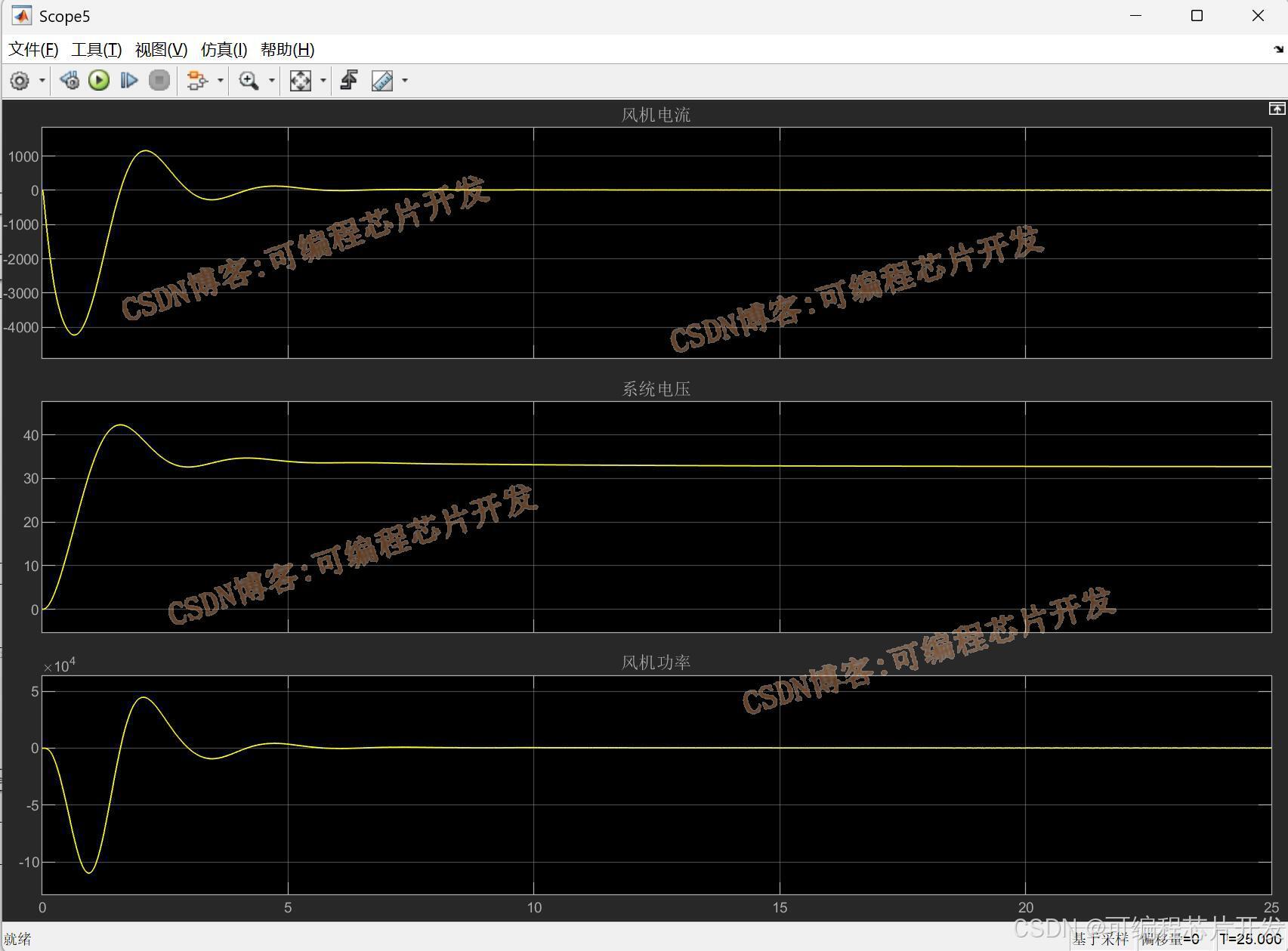Click the dock scope arrow in menu bar
Image resolution: width=1288 pixels, height=951 pixels.
coord(1278,49)
